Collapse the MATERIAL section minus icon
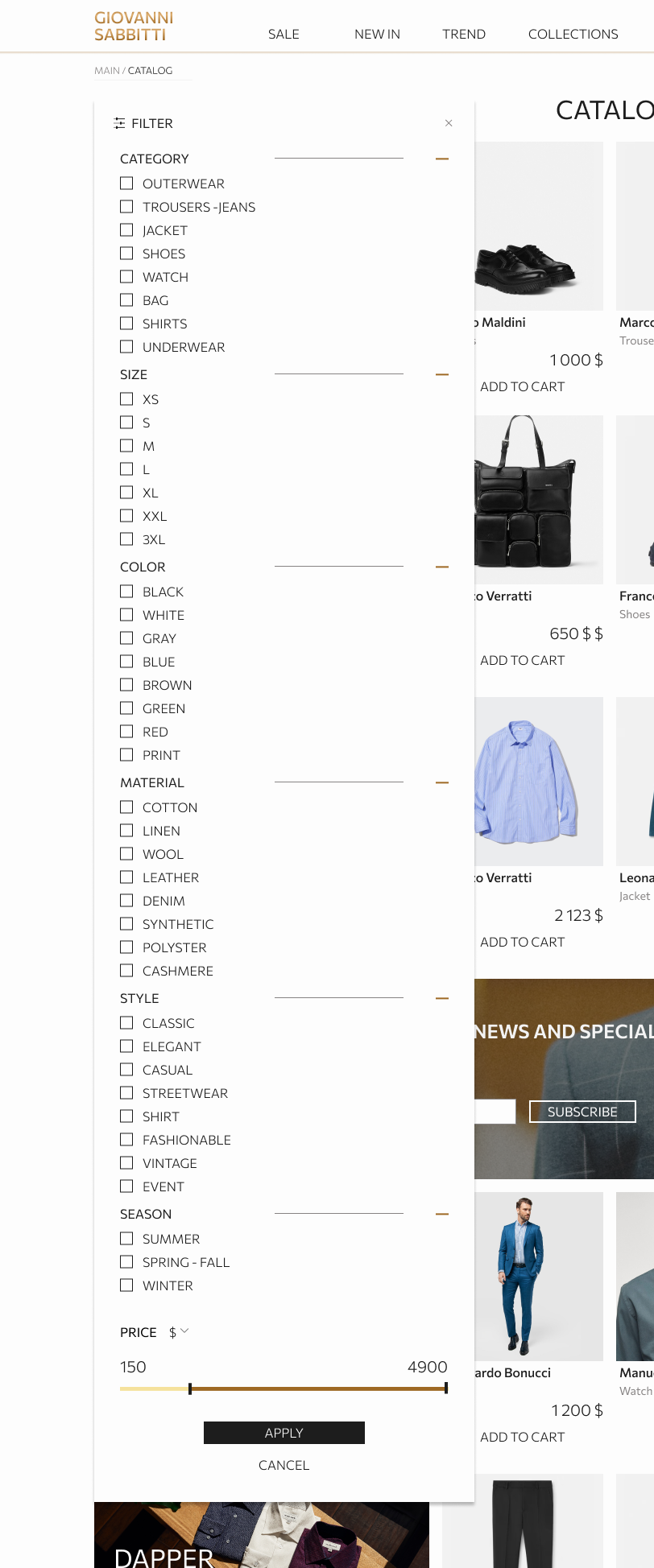 [441, 782]
